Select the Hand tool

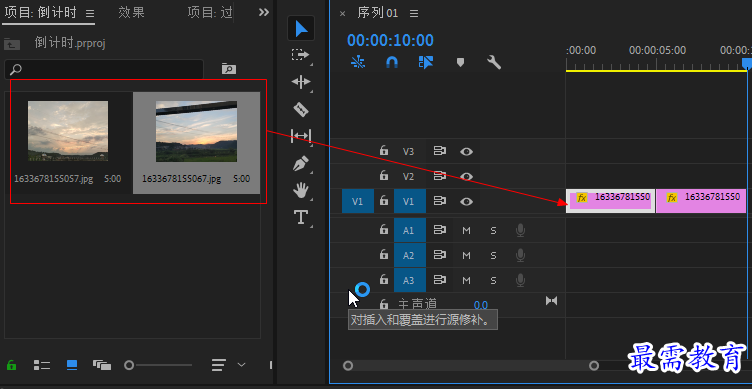pyautogui.click(x=301, y=190)
